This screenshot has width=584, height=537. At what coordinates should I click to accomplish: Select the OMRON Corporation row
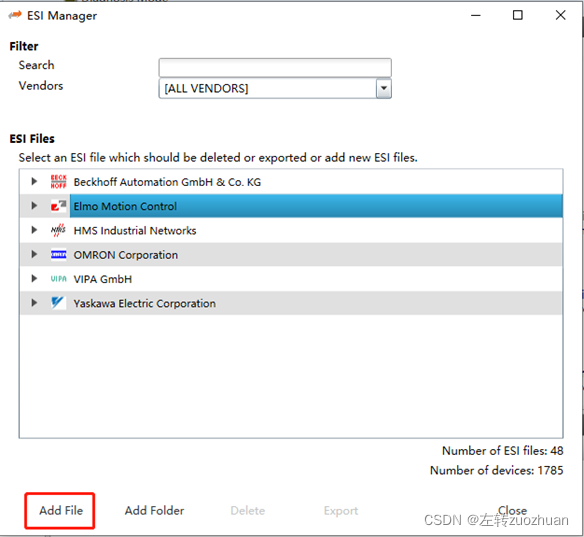pyautogui.click(x=291, y=255)
